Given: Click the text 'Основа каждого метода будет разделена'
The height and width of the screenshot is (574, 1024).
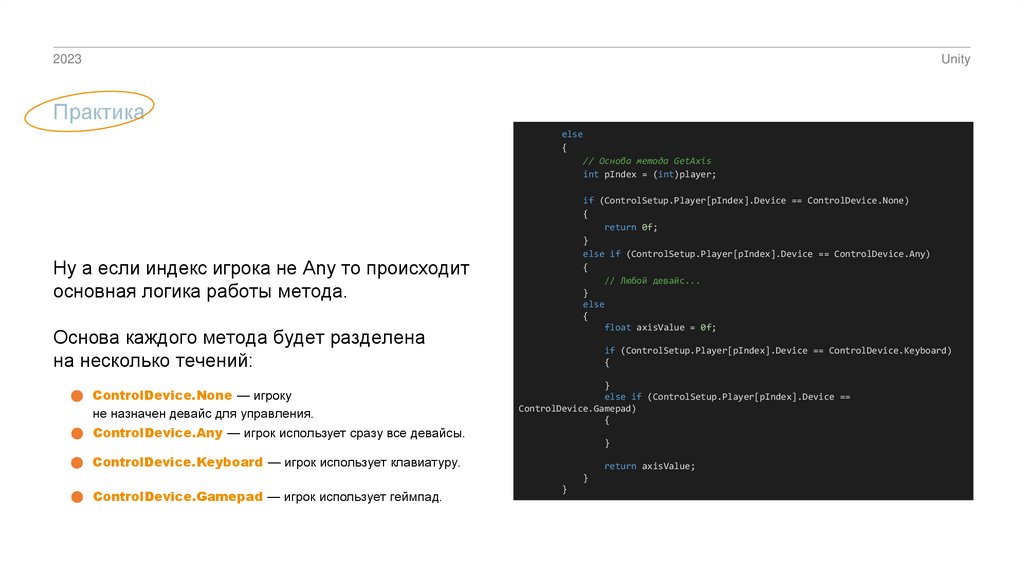Looking at the screenshot, I should click(239, 338).
